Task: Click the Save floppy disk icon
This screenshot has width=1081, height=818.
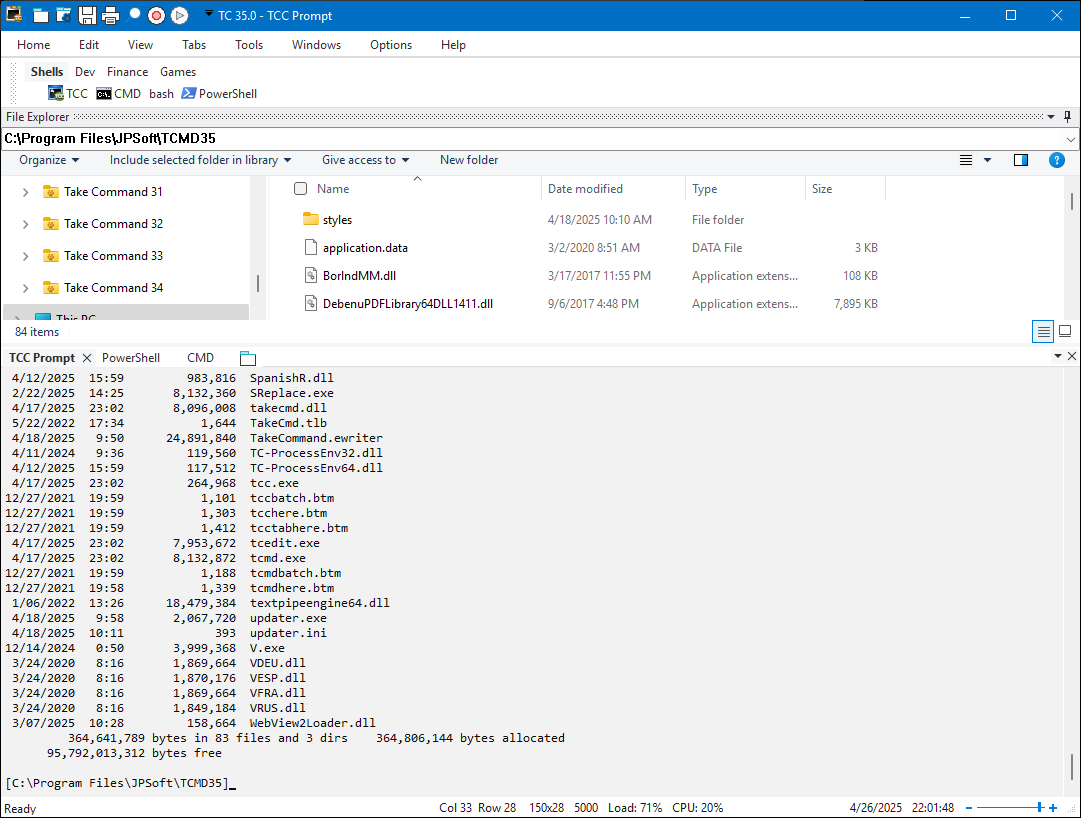Action: click(87, 15)
